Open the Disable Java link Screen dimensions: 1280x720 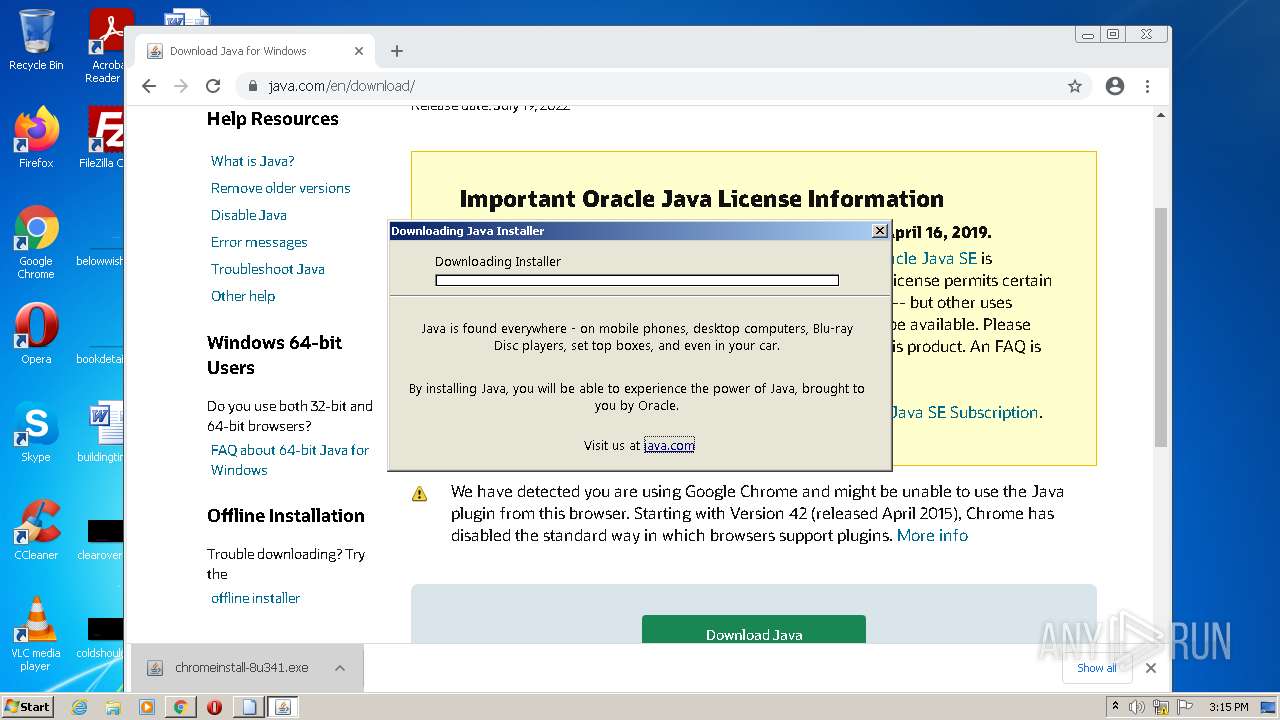coord(248,215)
